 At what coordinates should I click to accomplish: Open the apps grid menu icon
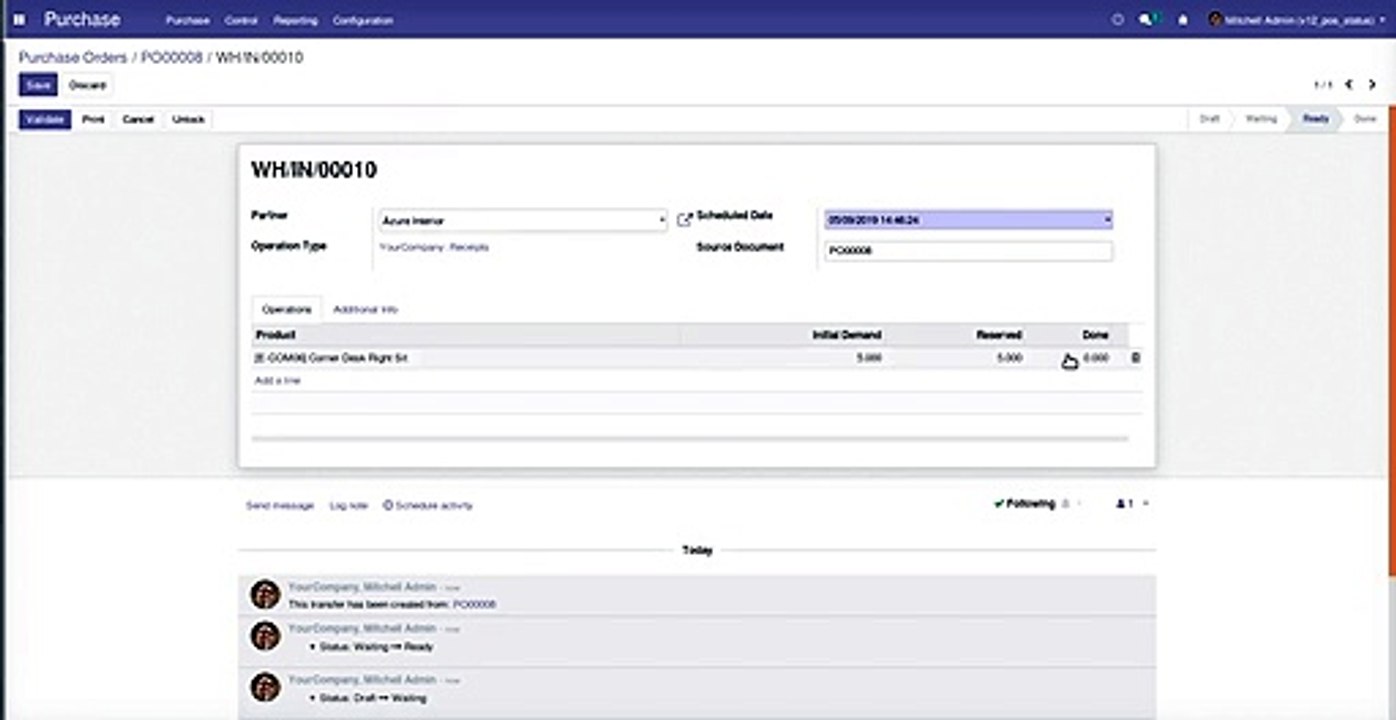coord(19,19)
